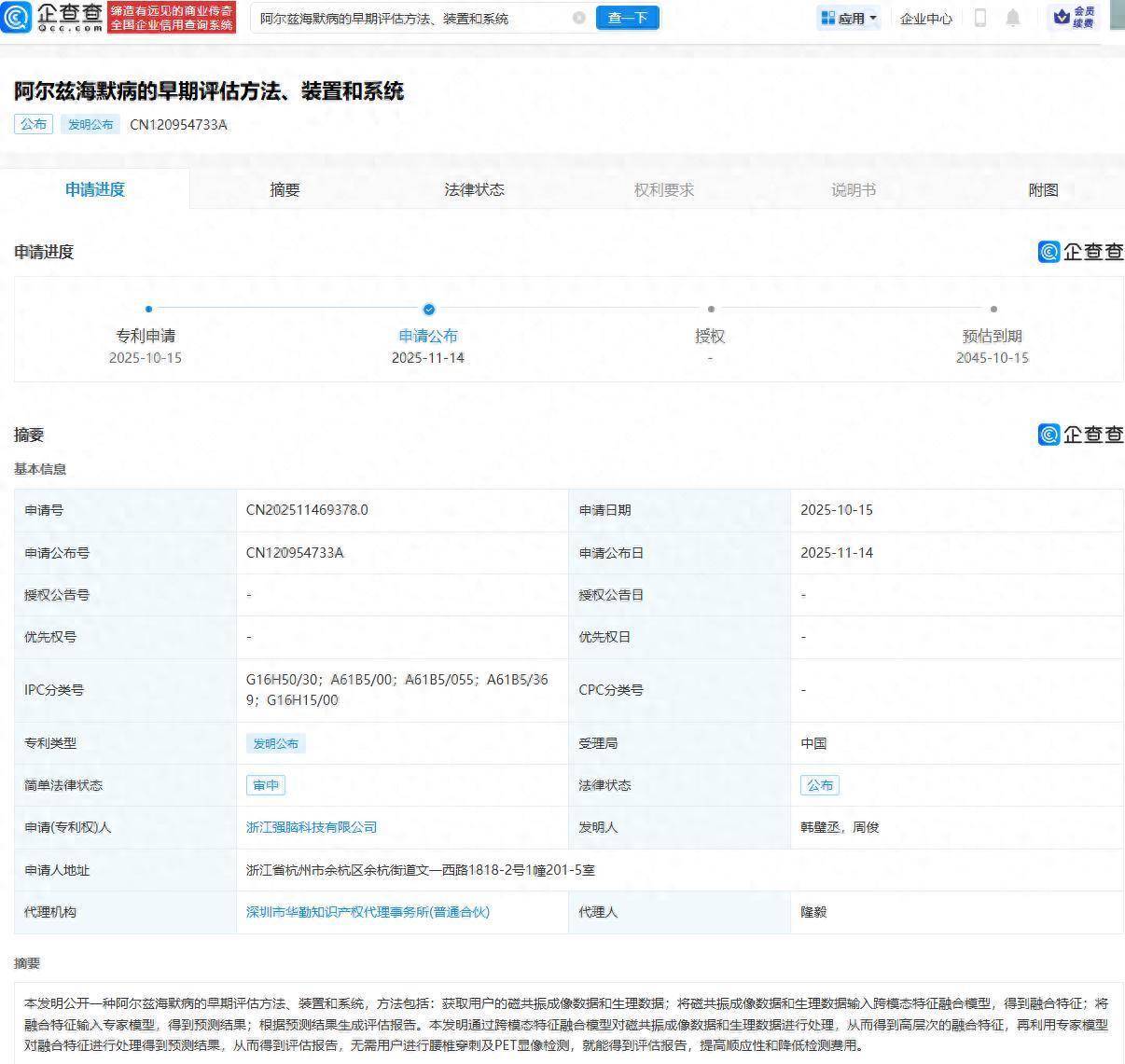Switch to the 法律状态 tab
This screenshot has width=1125, height=1064.
473,189
